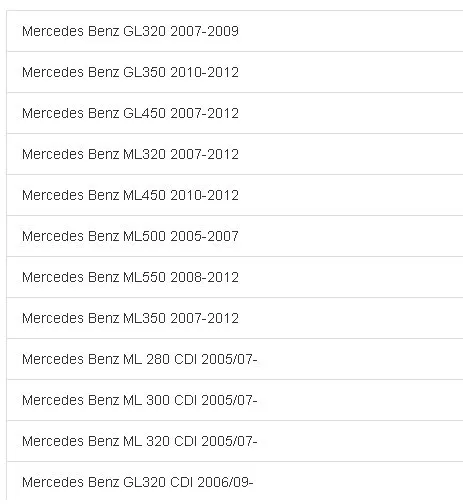The image size is (463, 504).
Task: Select the ML 300 CDI 2005/07- row
Action: coord(235,400)
